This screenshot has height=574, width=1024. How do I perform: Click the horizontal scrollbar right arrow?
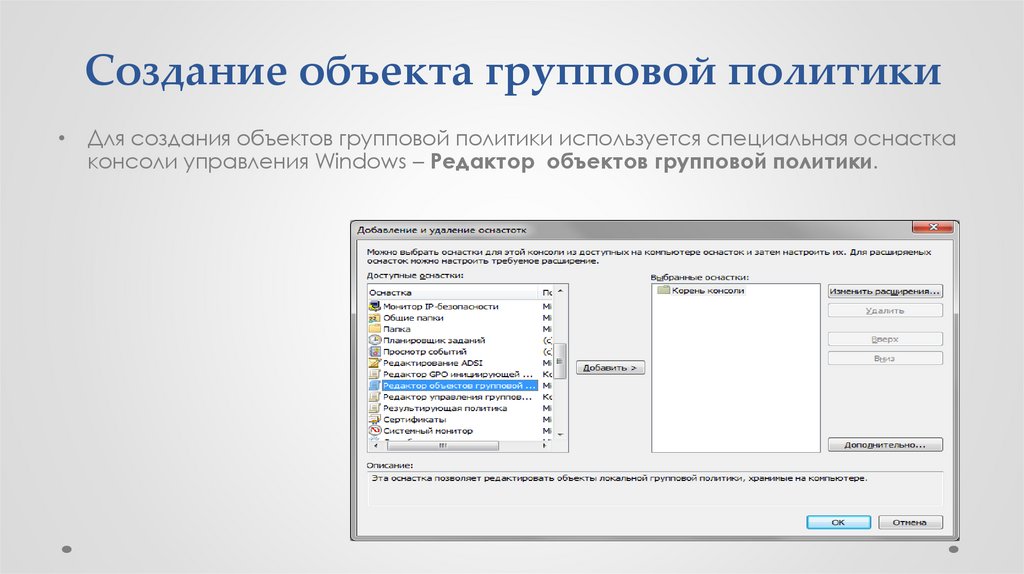[546, 446]
